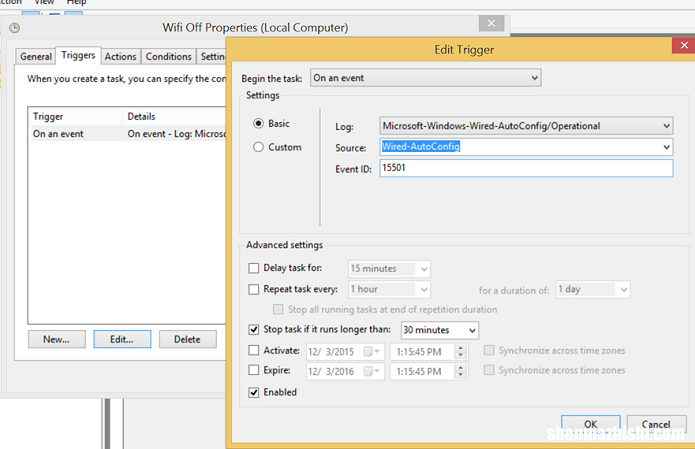Check Synchronize across time zones for Expire
Viewport: 695px width, 449px height.
coord(489,370)
